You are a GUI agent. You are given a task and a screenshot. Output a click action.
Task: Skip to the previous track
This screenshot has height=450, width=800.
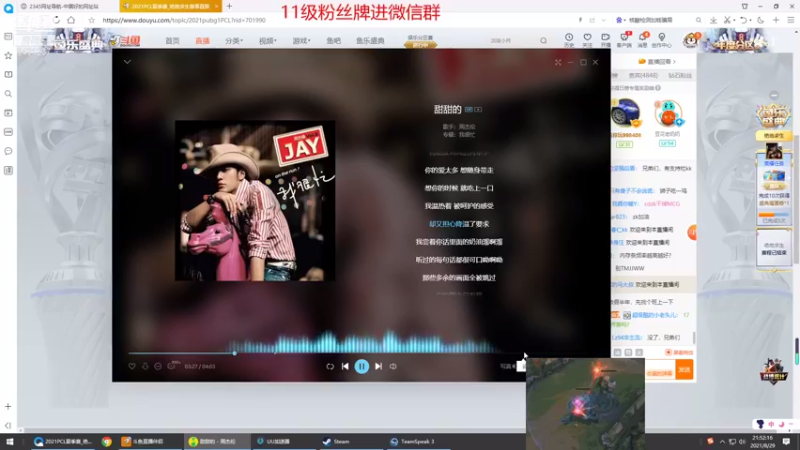click(345, 366)
